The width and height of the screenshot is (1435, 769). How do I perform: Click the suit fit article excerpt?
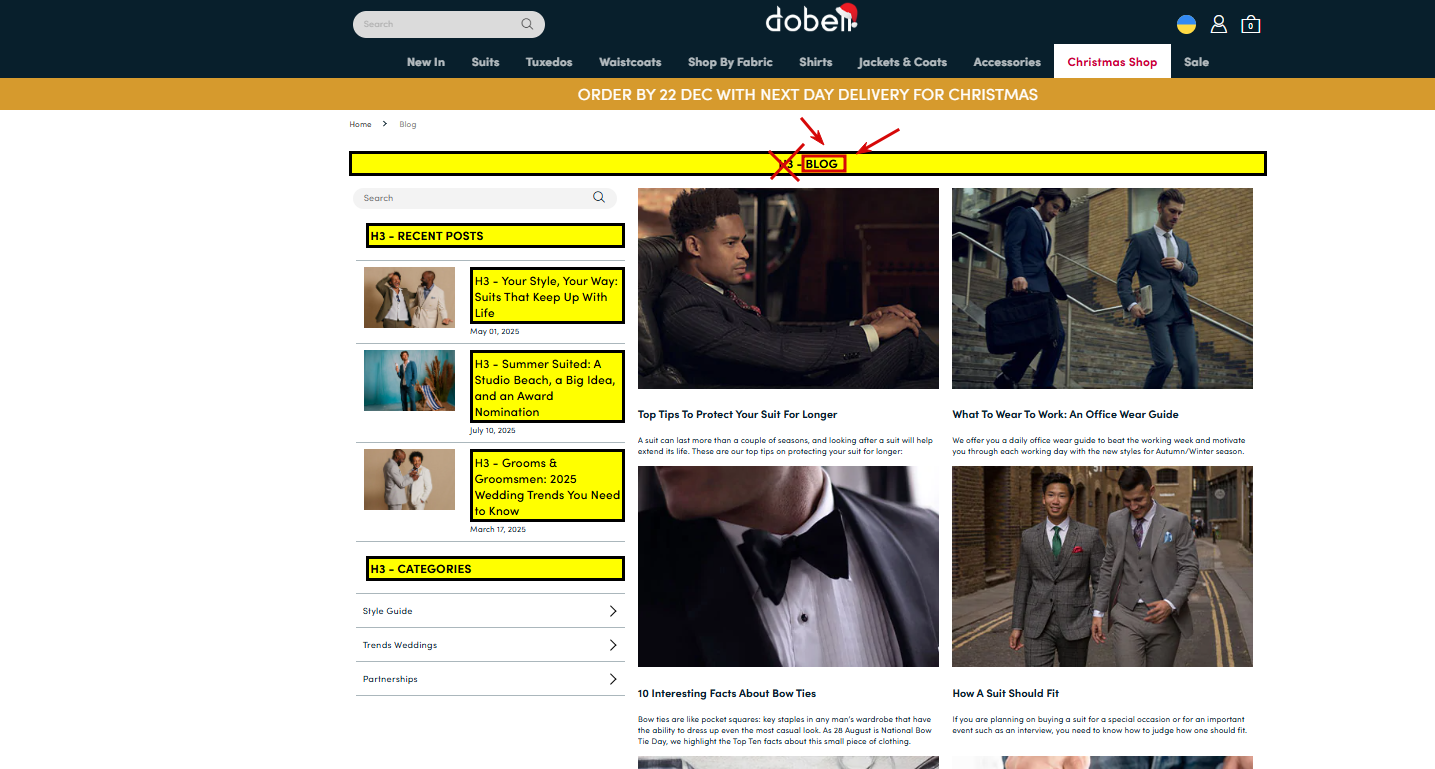pos(1100,725)
